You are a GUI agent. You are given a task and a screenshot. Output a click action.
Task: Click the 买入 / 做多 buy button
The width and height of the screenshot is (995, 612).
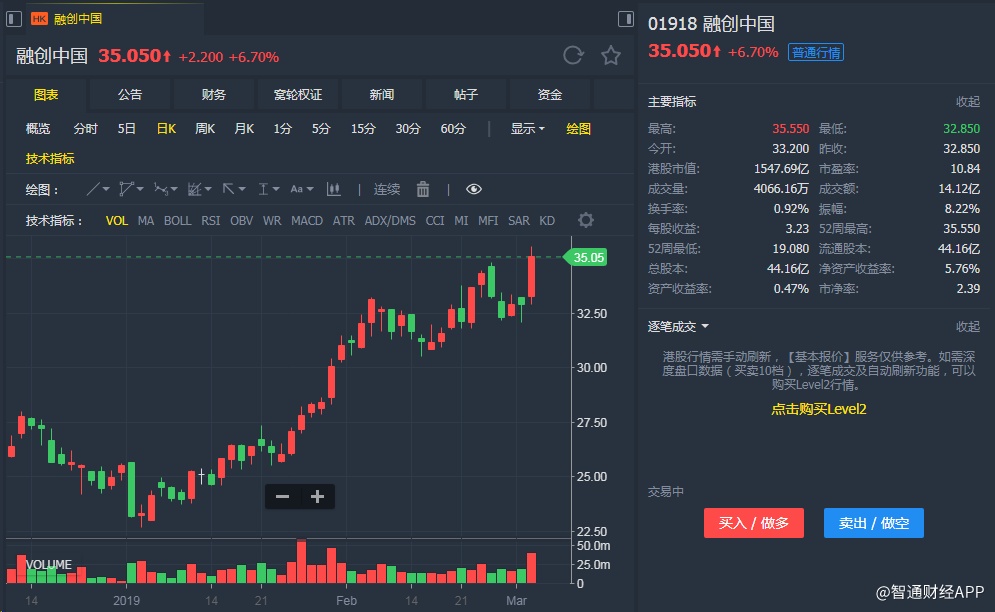(754, 523)
